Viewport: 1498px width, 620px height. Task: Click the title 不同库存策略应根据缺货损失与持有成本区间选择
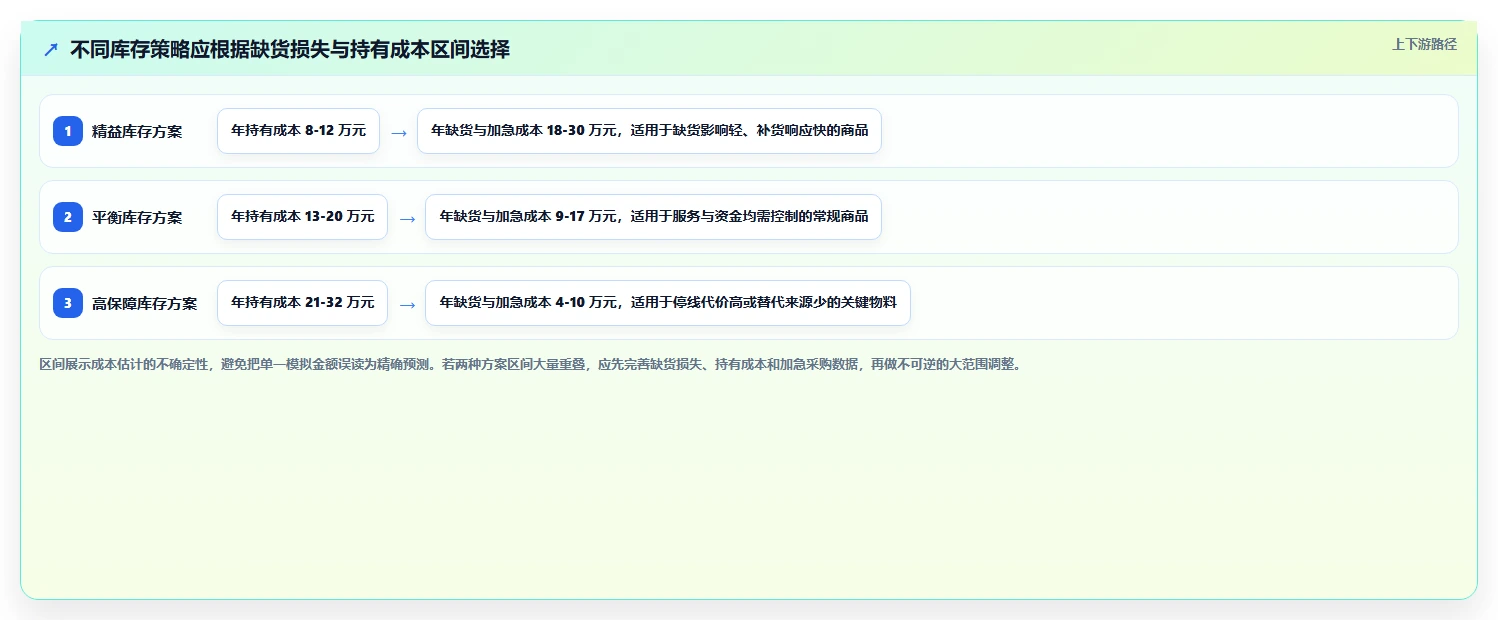pos(290,49)
